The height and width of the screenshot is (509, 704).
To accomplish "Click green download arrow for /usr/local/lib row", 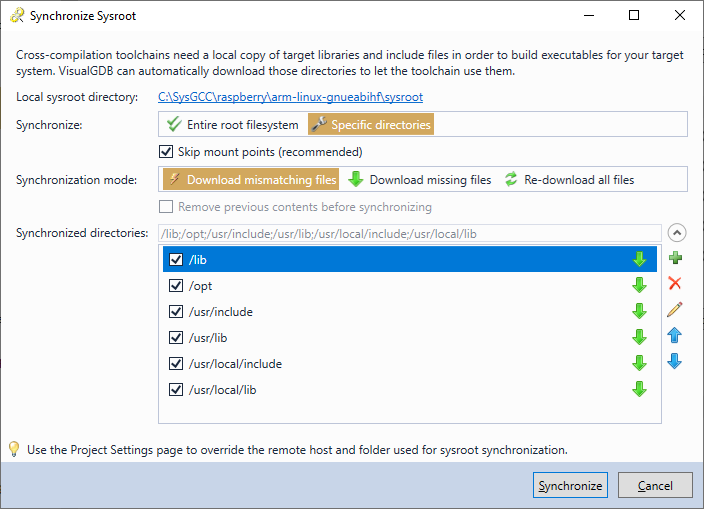I will [639, 389].
